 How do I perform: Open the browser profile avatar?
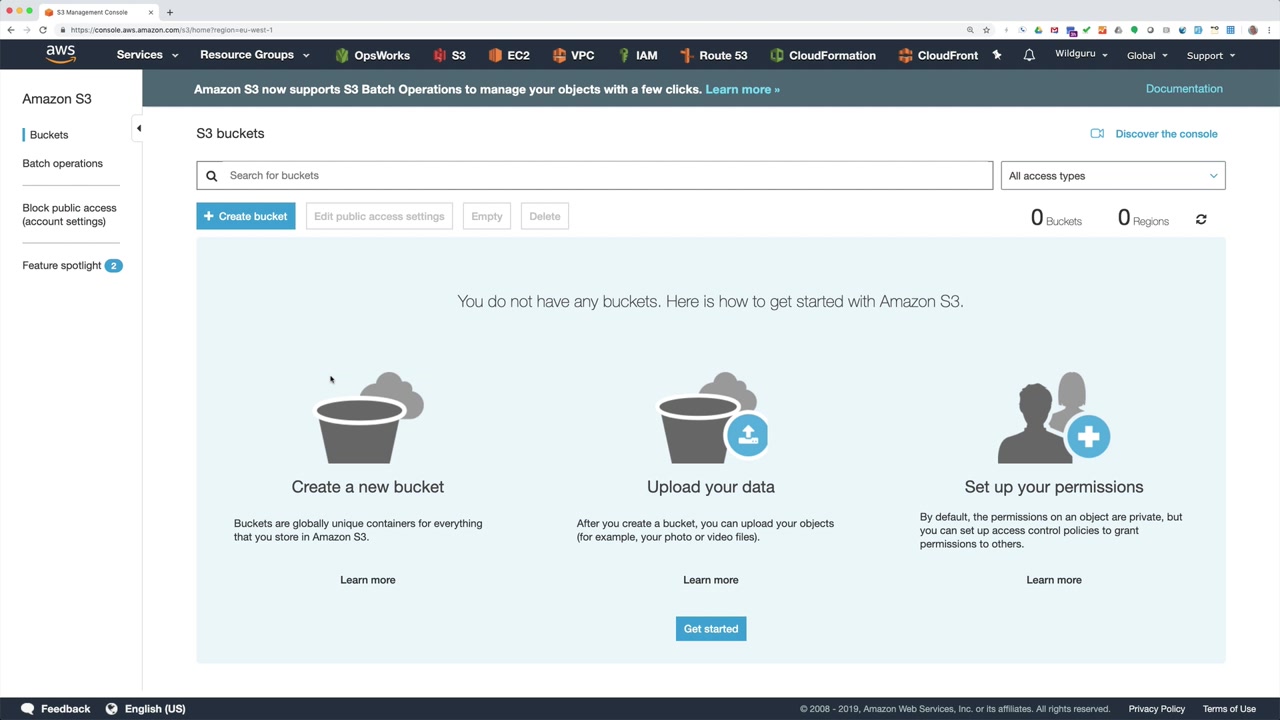point(1252,30)
